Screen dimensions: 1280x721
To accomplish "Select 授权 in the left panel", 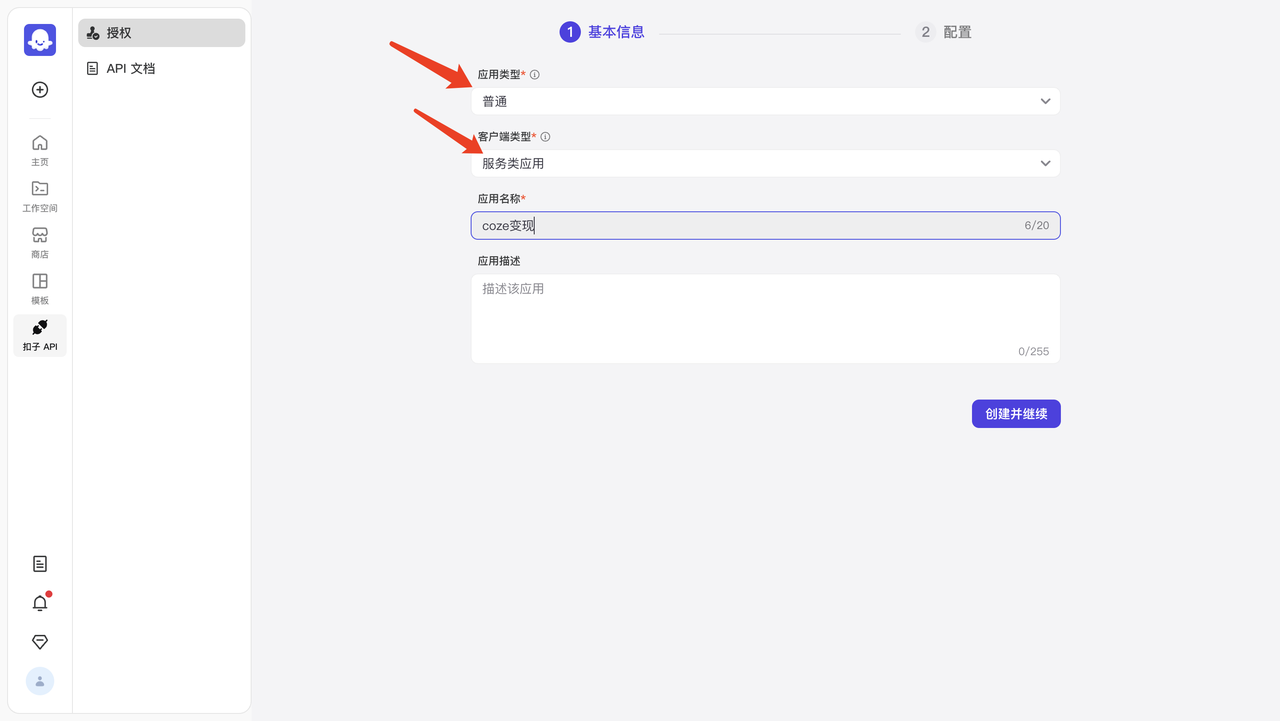I will (162, 33).
